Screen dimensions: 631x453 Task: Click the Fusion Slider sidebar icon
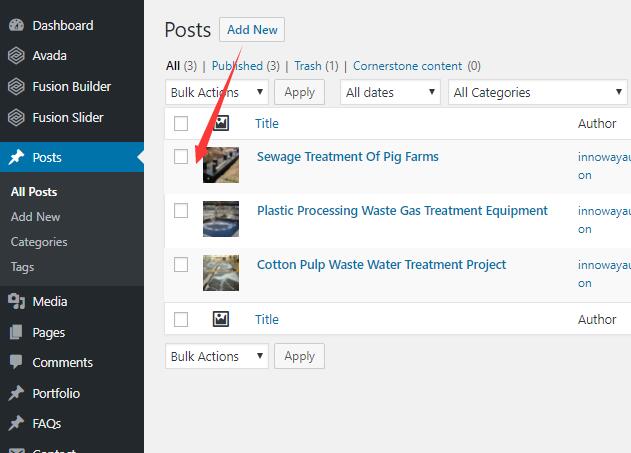(x=16, y=117)
